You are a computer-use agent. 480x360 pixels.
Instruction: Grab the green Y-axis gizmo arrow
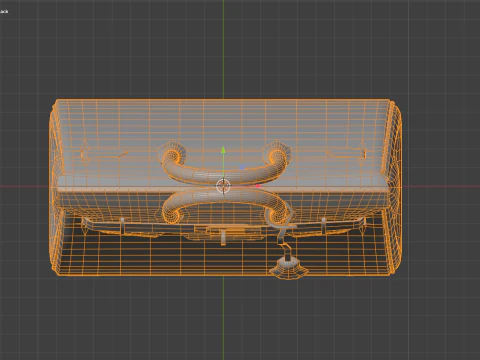pos(223,151)
